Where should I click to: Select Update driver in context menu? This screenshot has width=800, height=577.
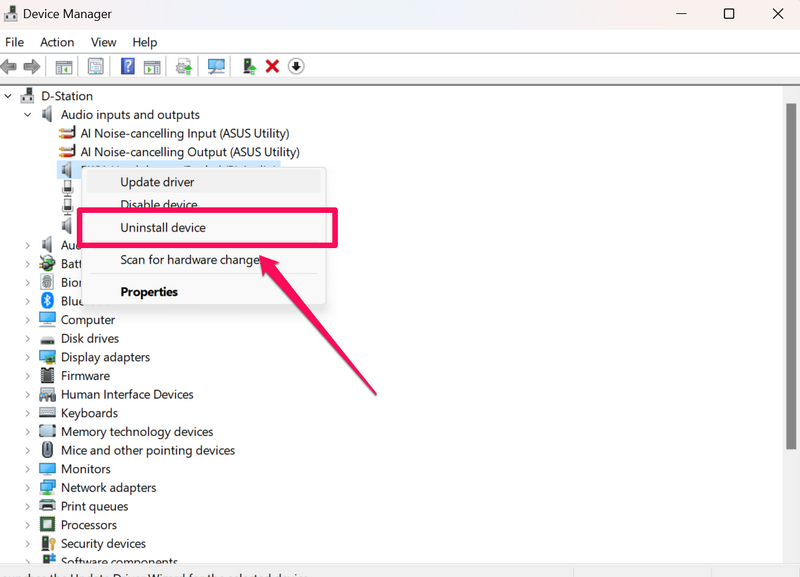point(157,182)
